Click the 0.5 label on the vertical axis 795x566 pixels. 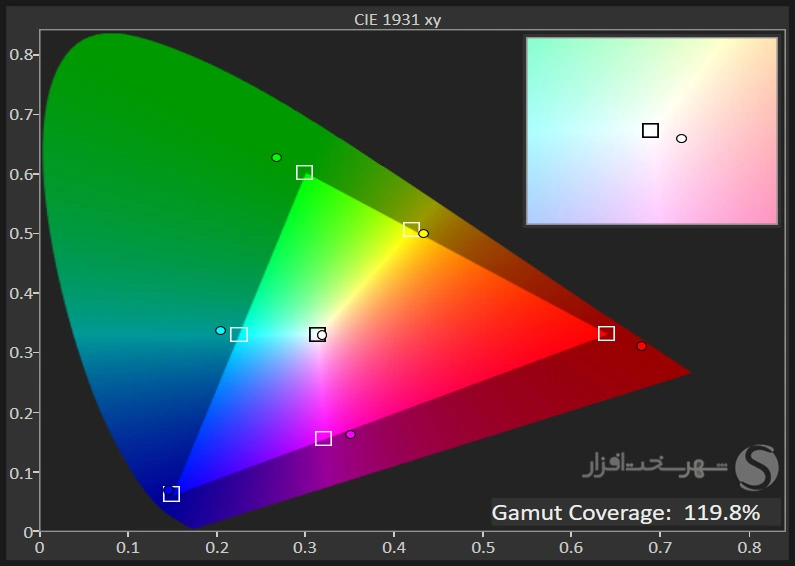pyautogui.click(x=22, y=233)
